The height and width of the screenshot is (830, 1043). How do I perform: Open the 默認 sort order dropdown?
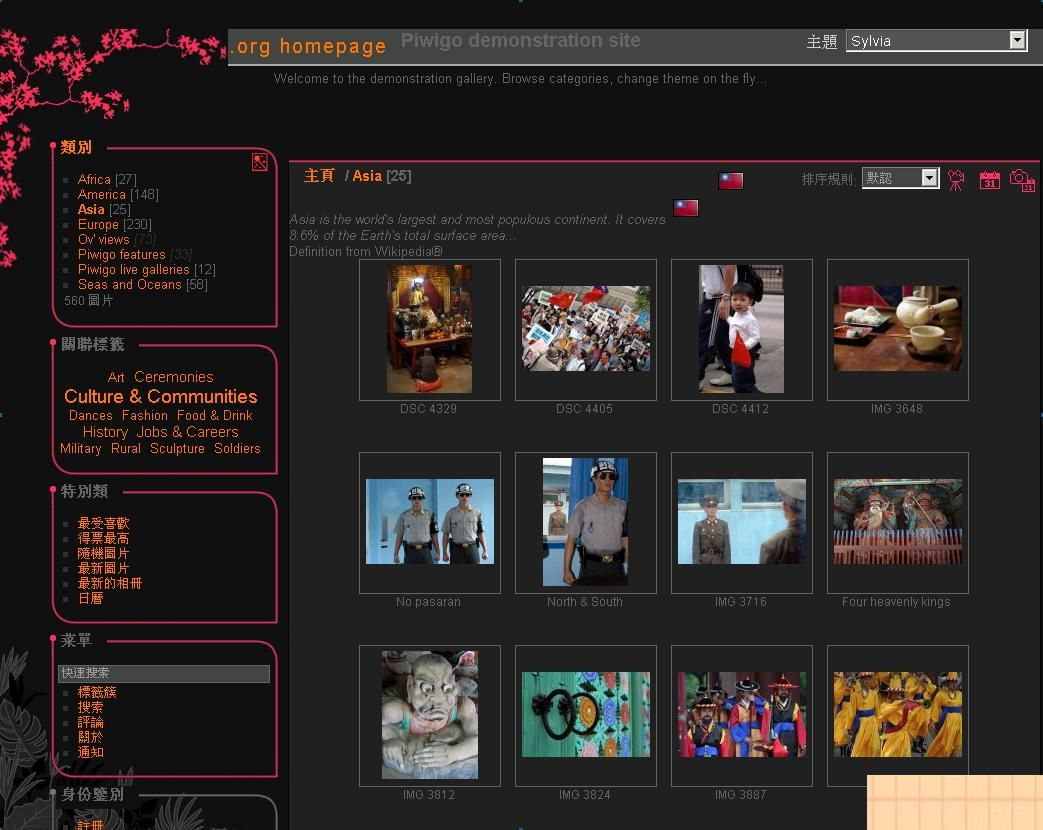[899, 177]
